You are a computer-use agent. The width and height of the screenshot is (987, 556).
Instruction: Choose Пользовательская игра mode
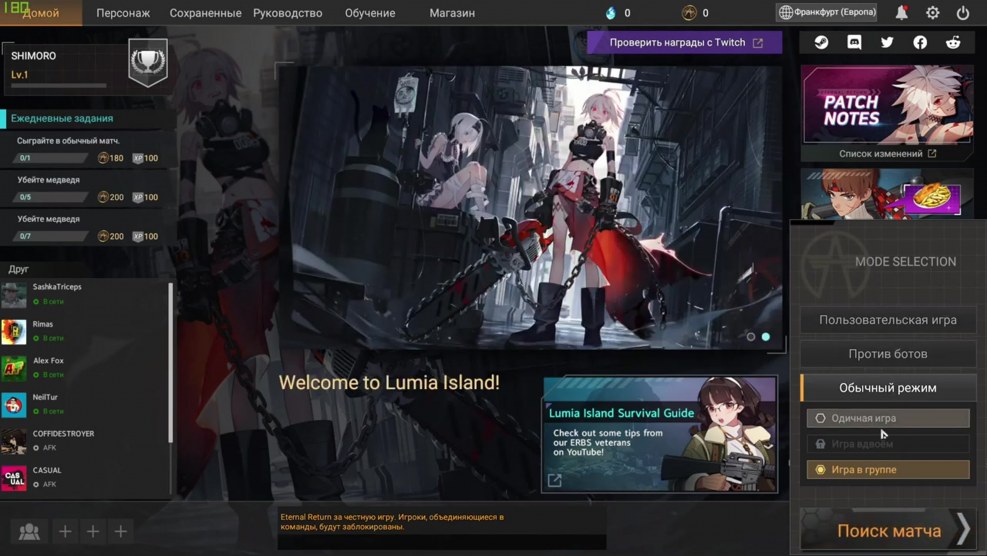[888, 320]
